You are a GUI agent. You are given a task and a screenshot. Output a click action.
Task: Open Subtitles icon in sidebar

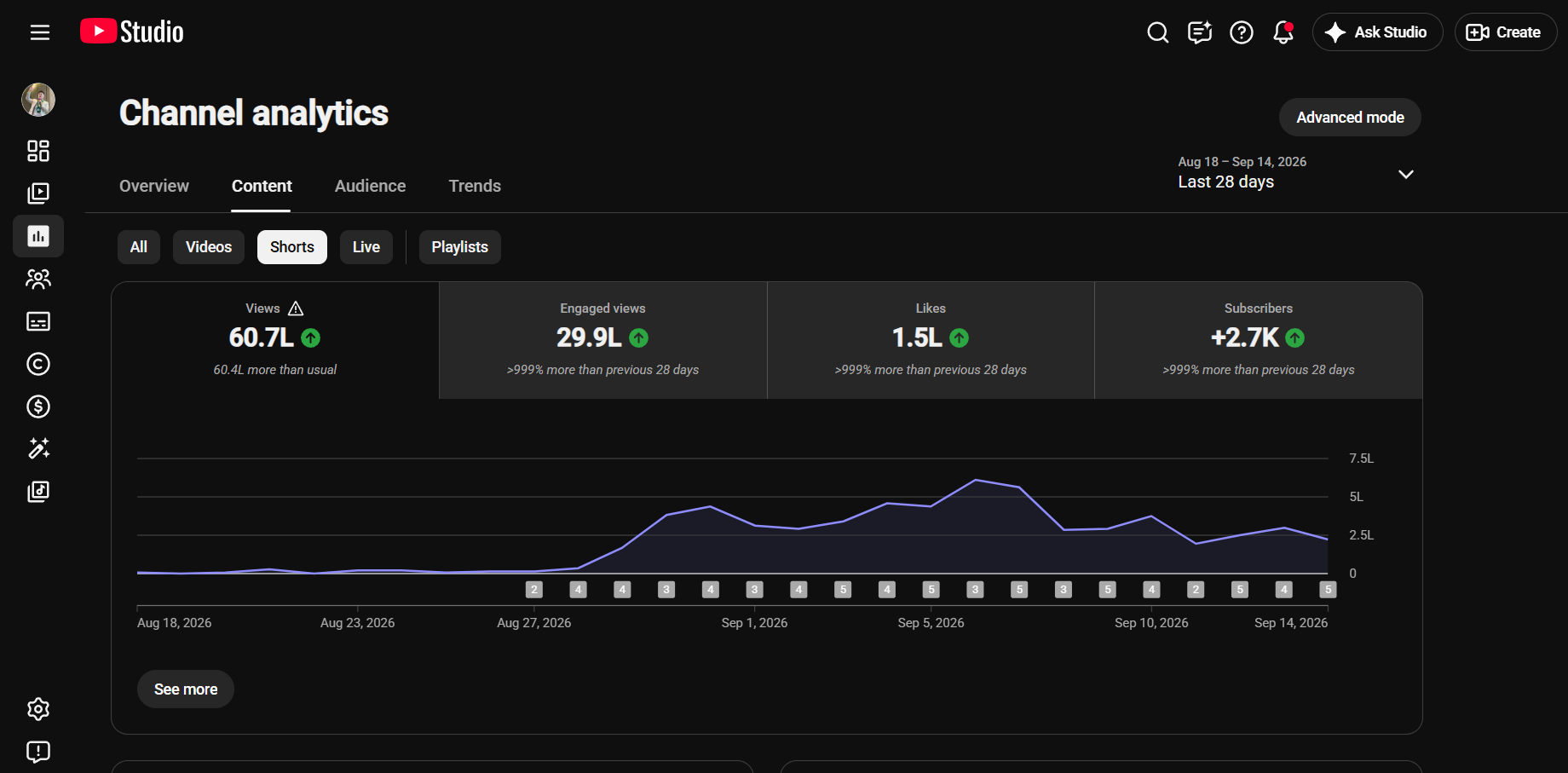pyautogui.click(x=38, y=321)
